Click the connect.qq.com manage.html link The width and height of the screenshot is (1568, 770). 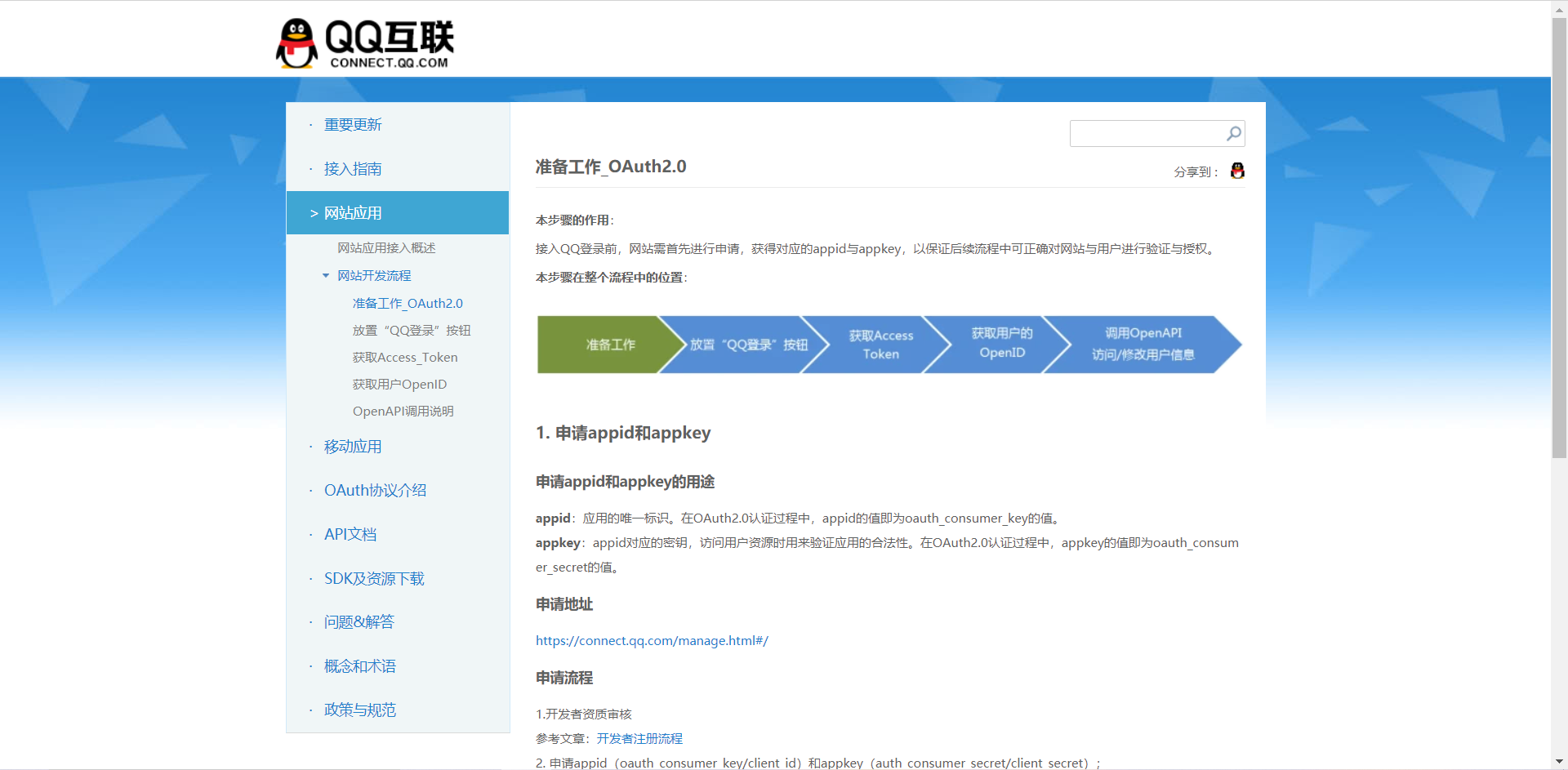pos(652,641)
